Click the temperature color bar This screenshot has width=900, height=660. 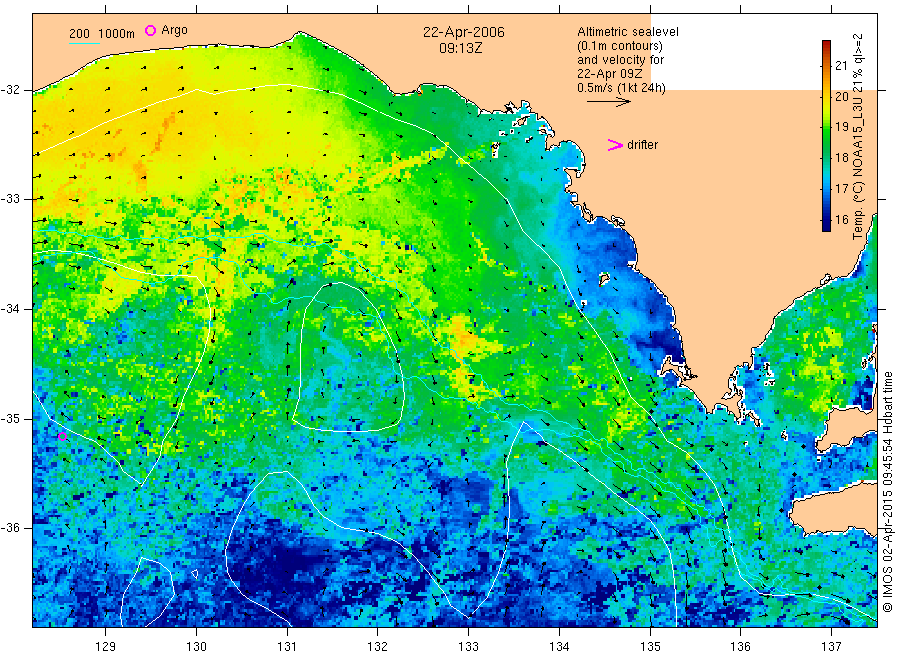tap(826, 136)
